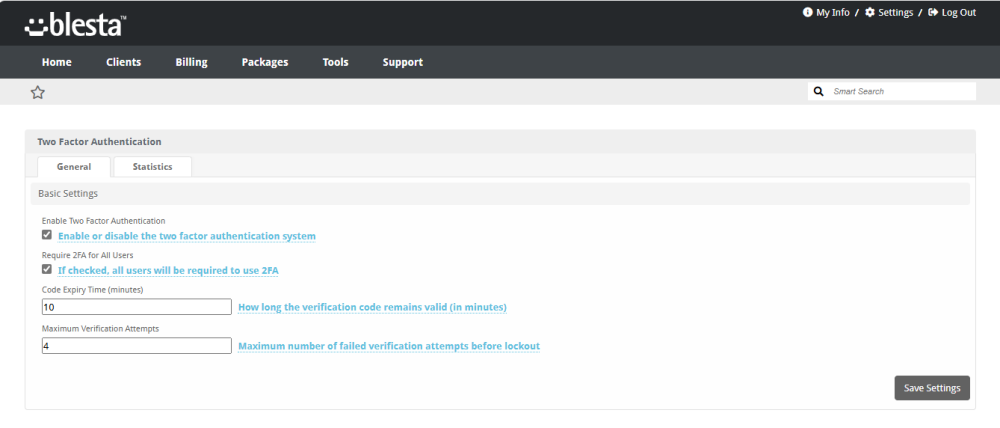Open the Clients menu
This screenshot has width=1000, height=428.
[x=124, y=62]
